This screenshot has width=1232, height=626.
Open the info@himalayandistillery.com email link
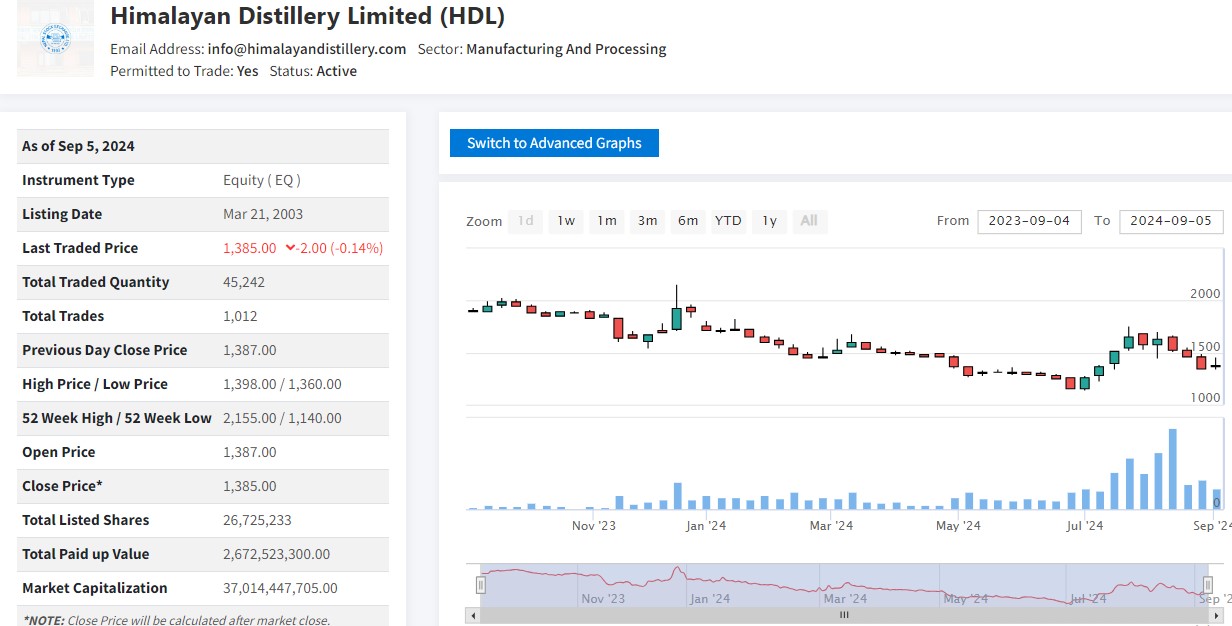[307, 49]
